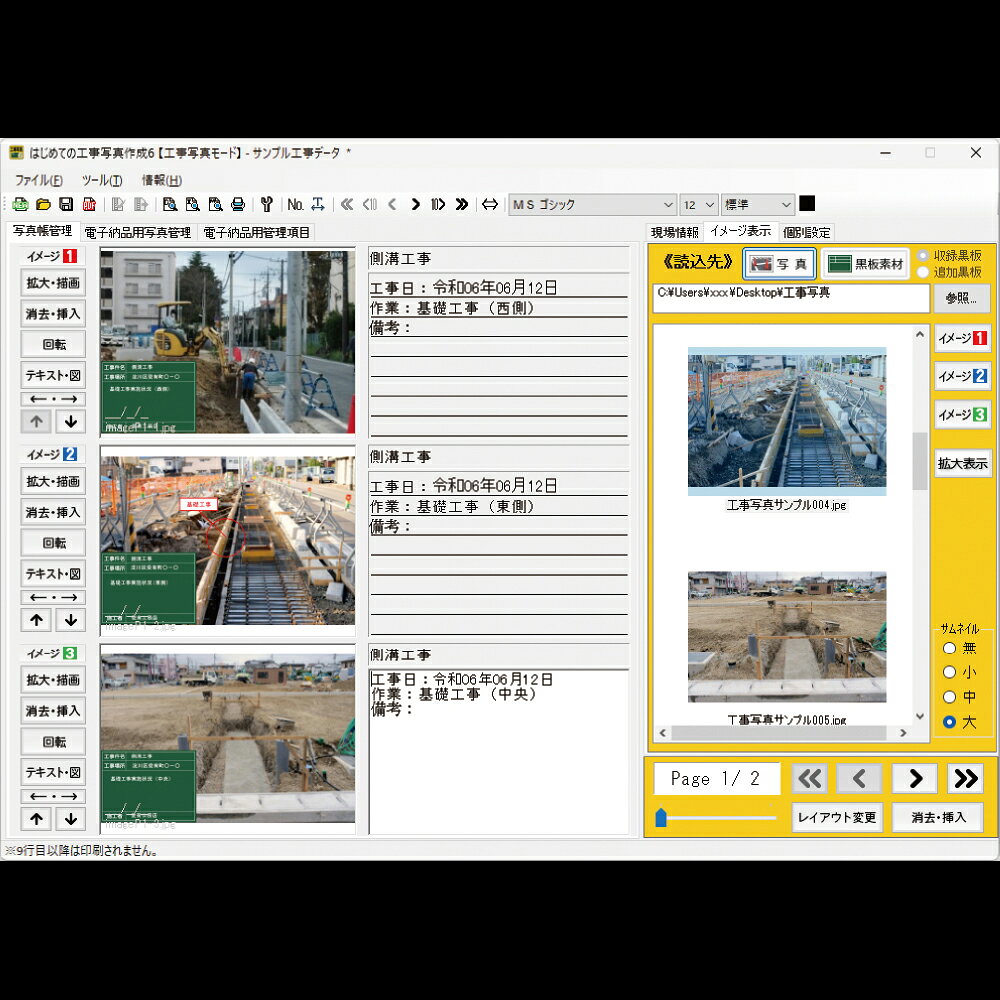Screen dimensions: 1000x1000
Task: Go to last page with double-right arrow
Action: click(x=965, y=778)
